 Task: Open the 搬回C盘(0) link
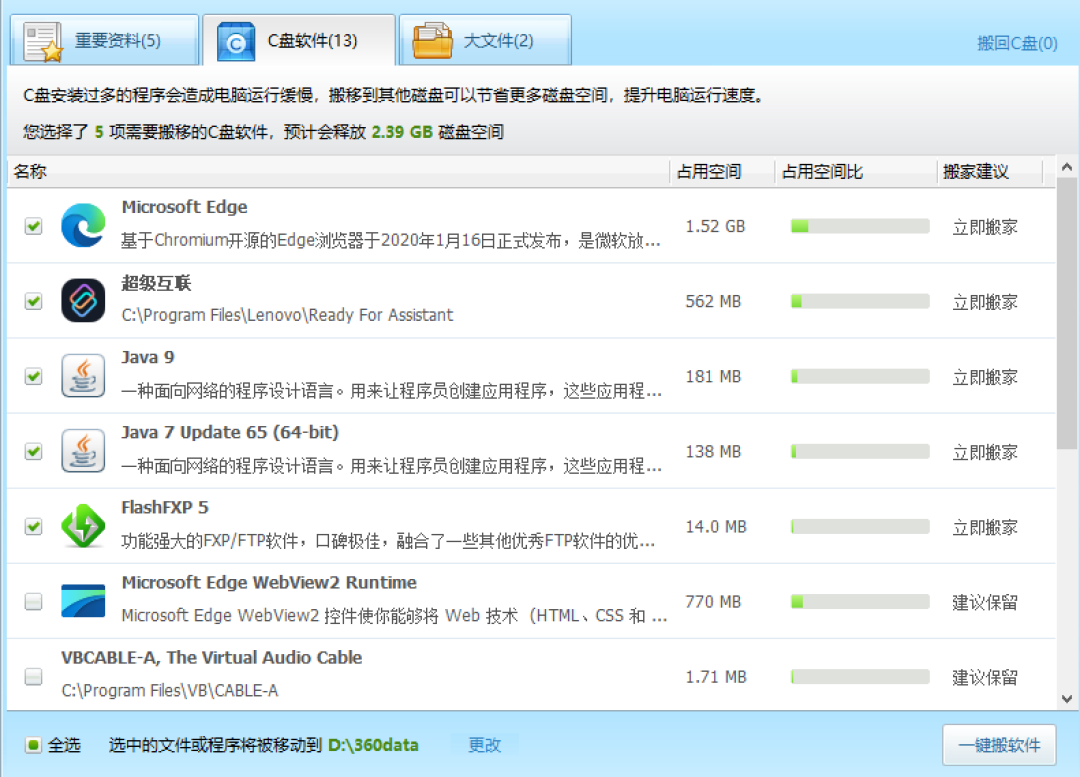click(x=1017, y=43)
